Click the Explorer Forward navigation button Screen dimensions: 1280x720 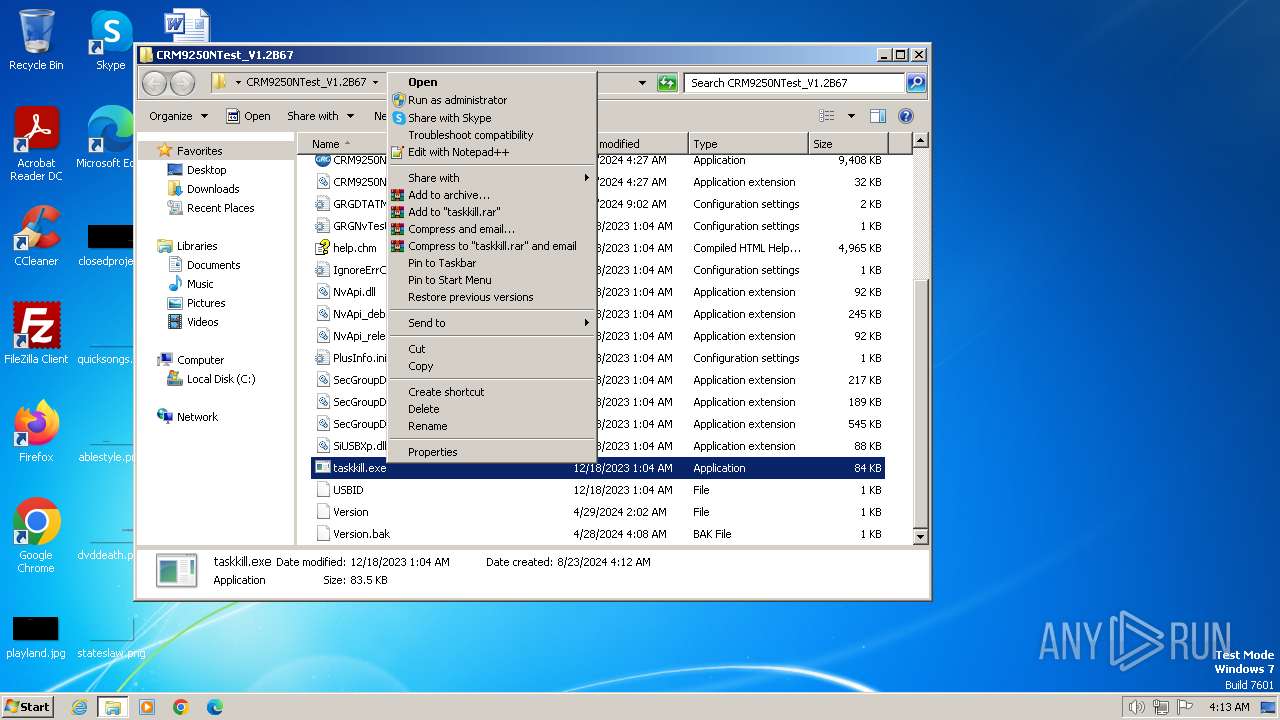(183, 83)
